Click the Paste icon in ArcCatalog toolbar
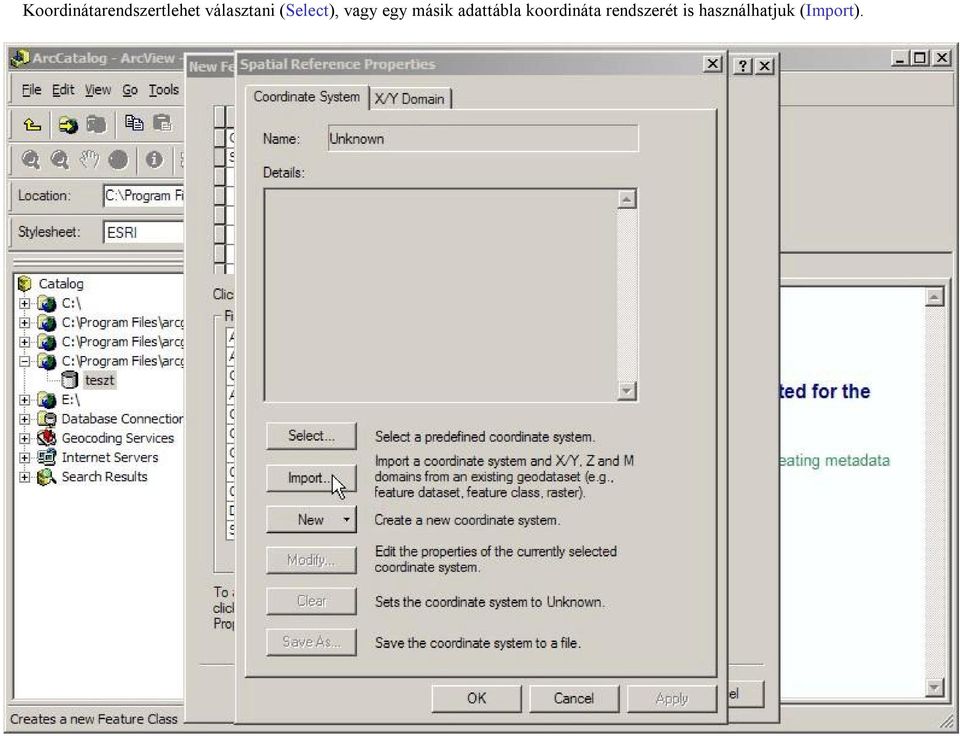 (x=162, y=123)
